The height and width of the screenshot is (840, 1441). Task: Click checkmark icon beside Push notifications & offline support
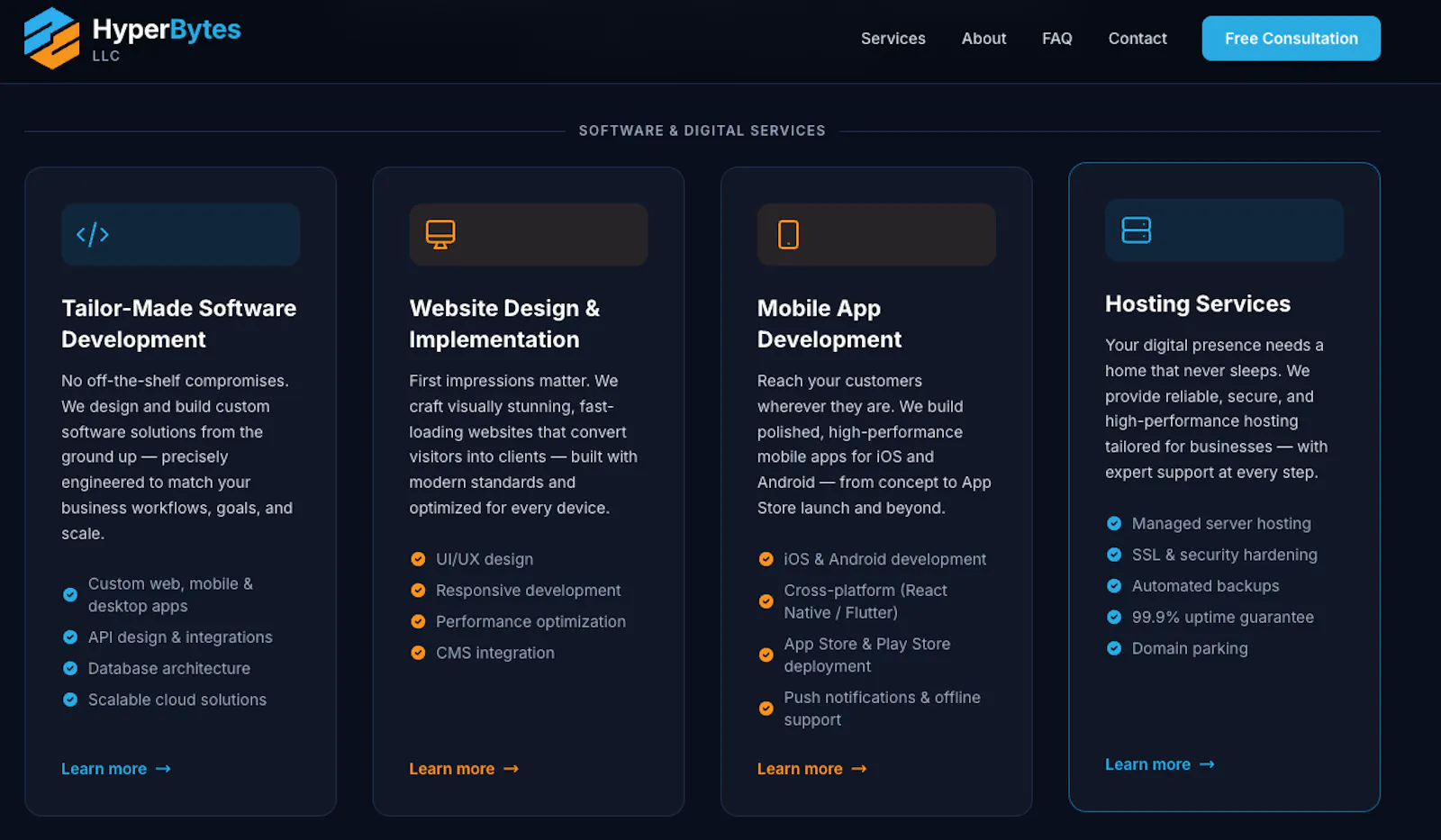click(766, 709)
